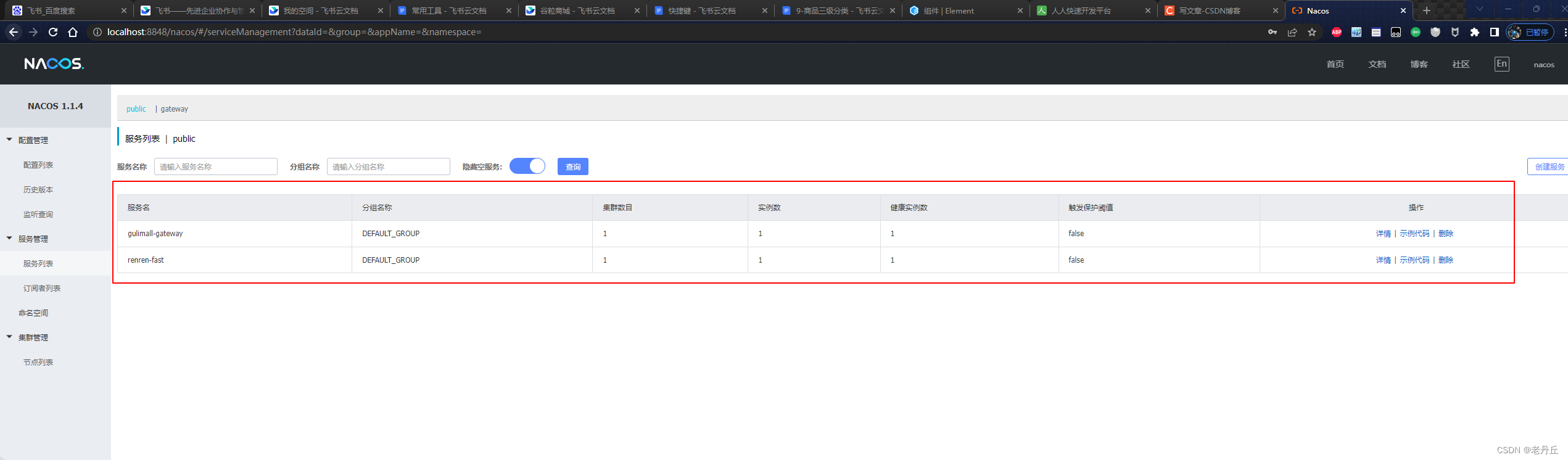Open 示例代码 for gulimall-gateway
Image resolution: width=1568 pixels, height=460 pixels.
[1414, 234]
